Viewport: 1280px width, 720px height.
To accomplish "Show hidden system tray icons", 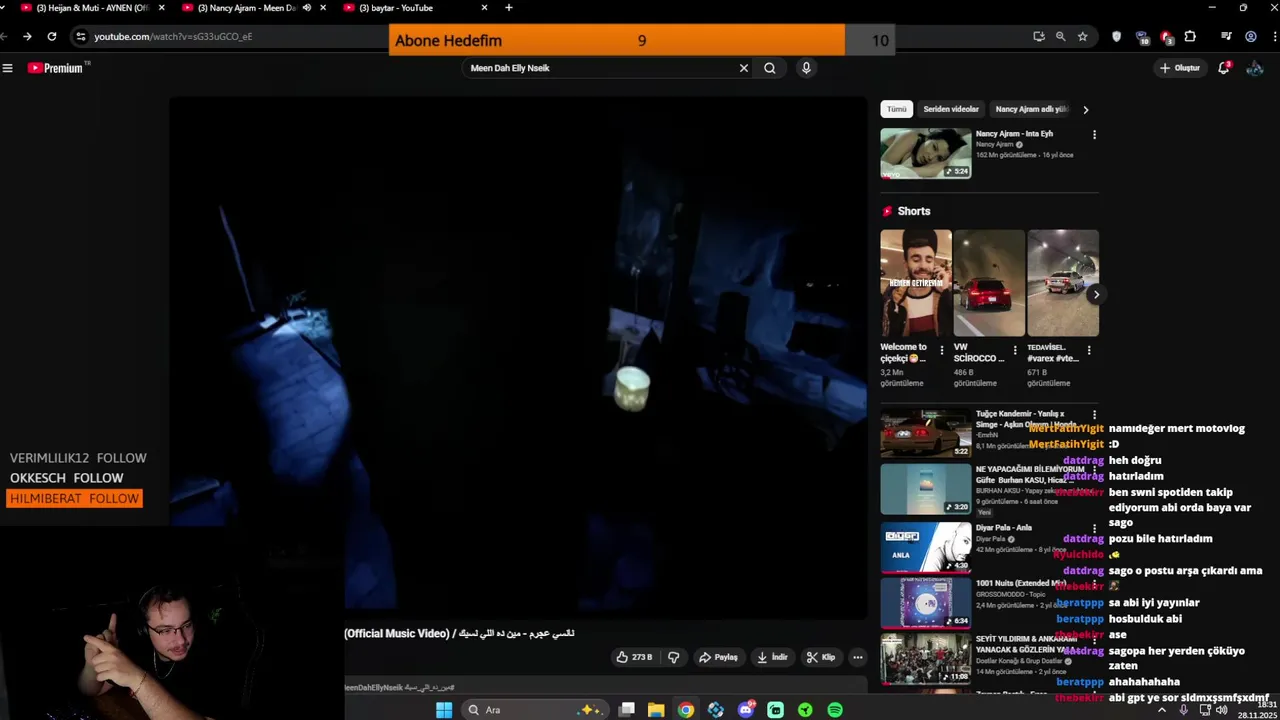I will pos(1162,710).
